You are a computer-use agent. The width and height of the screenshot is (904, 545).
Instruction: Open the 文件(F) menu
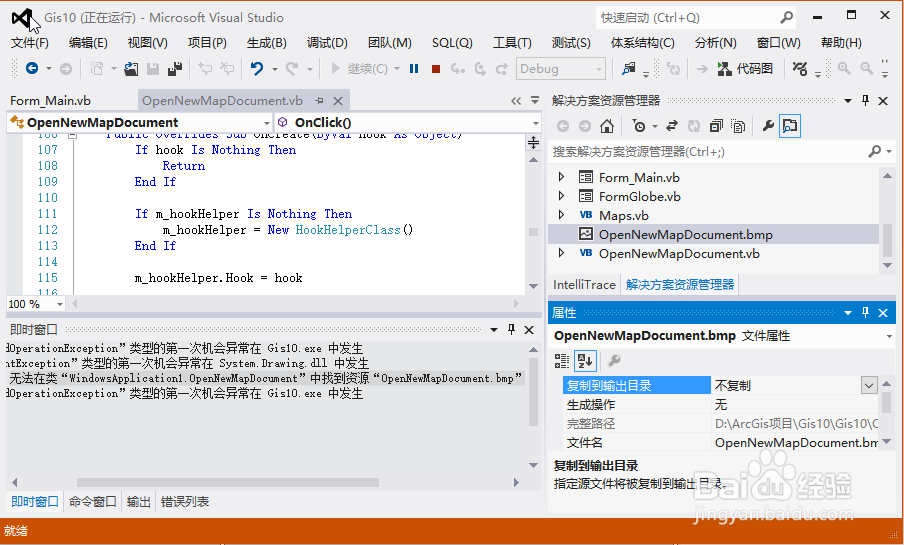click(30, 43)
